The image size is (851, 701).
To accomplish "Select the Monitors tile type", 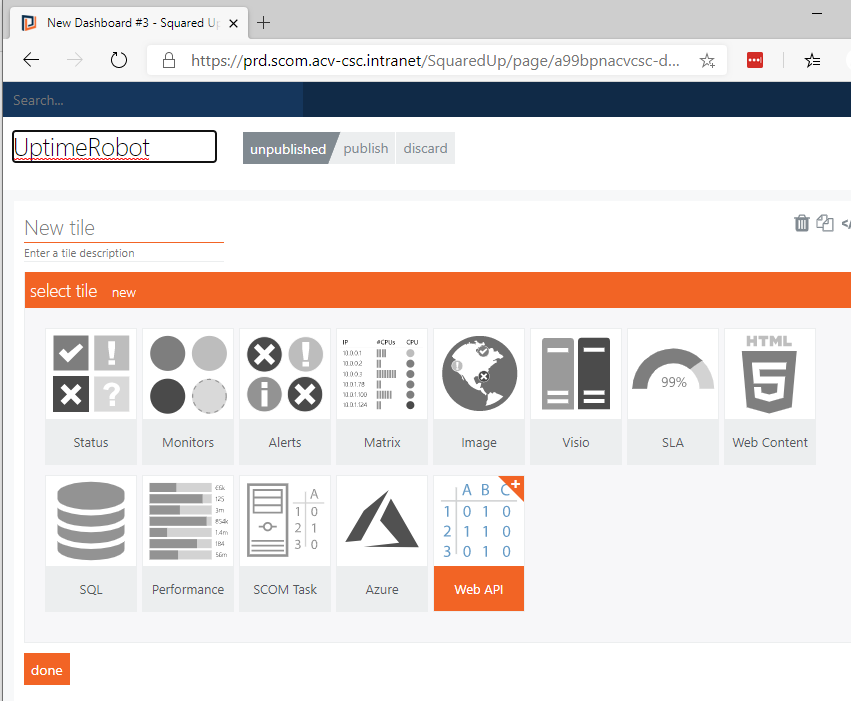I will click(188, 397).
